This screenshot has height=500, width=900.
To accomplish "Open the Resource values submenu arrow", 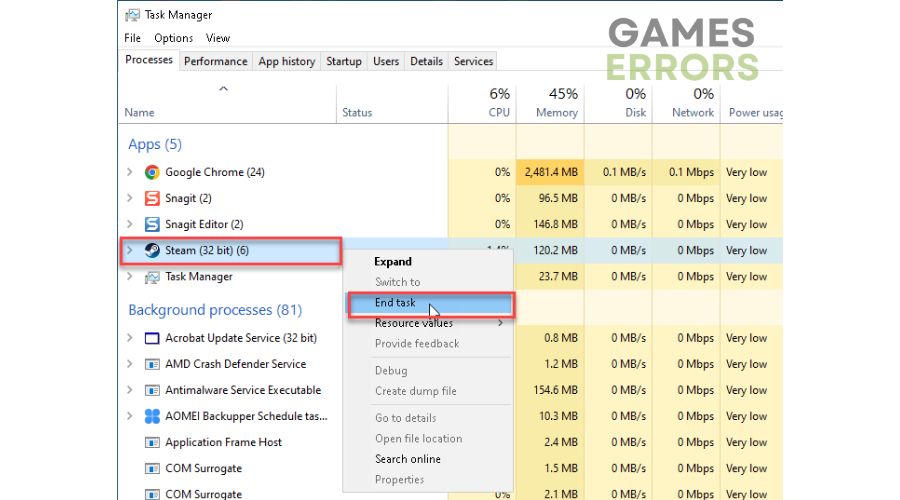I will (x=501, y=323).
